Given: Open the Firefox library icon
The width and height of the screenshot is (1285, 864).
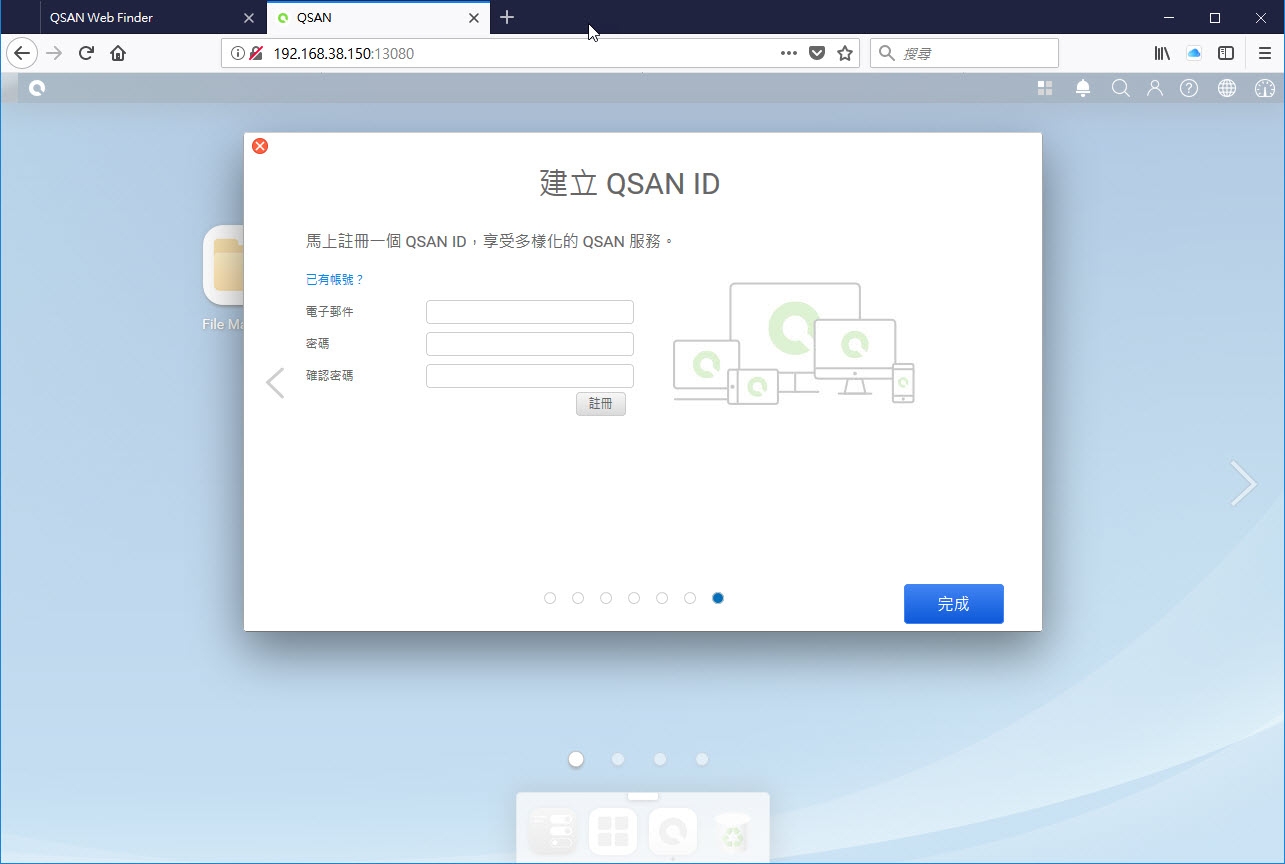Looking at the screenshot, I should click(1162, 54).
